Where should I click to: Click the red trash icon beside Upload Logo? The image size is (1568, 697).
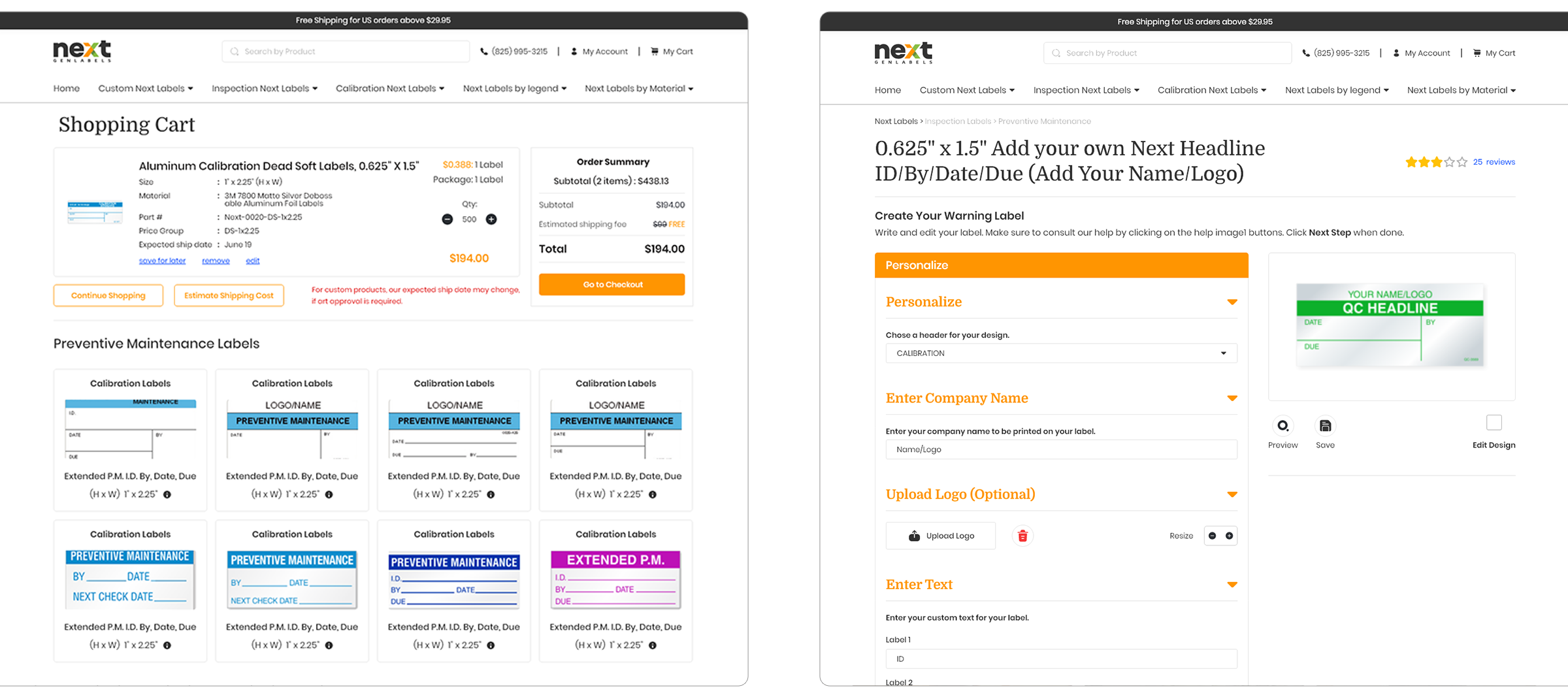[1022, 536]
